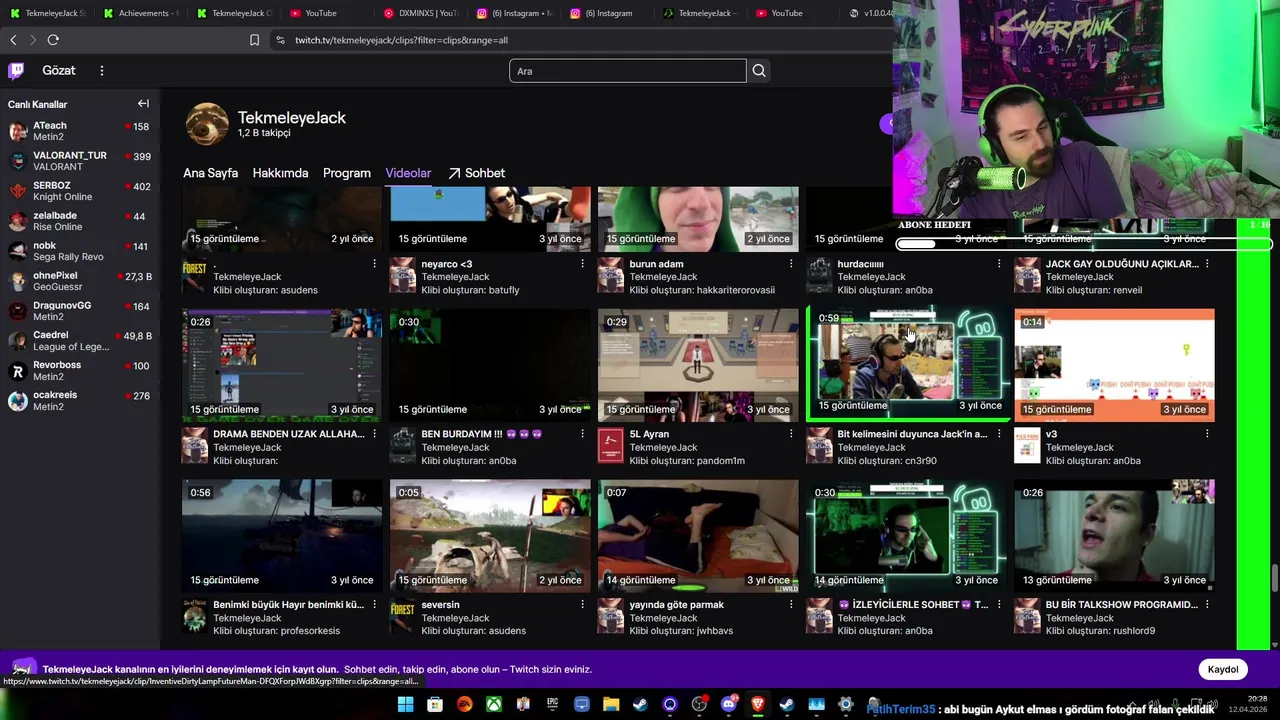Open Revorboss channel in sidebar

(x=80, y=371)
